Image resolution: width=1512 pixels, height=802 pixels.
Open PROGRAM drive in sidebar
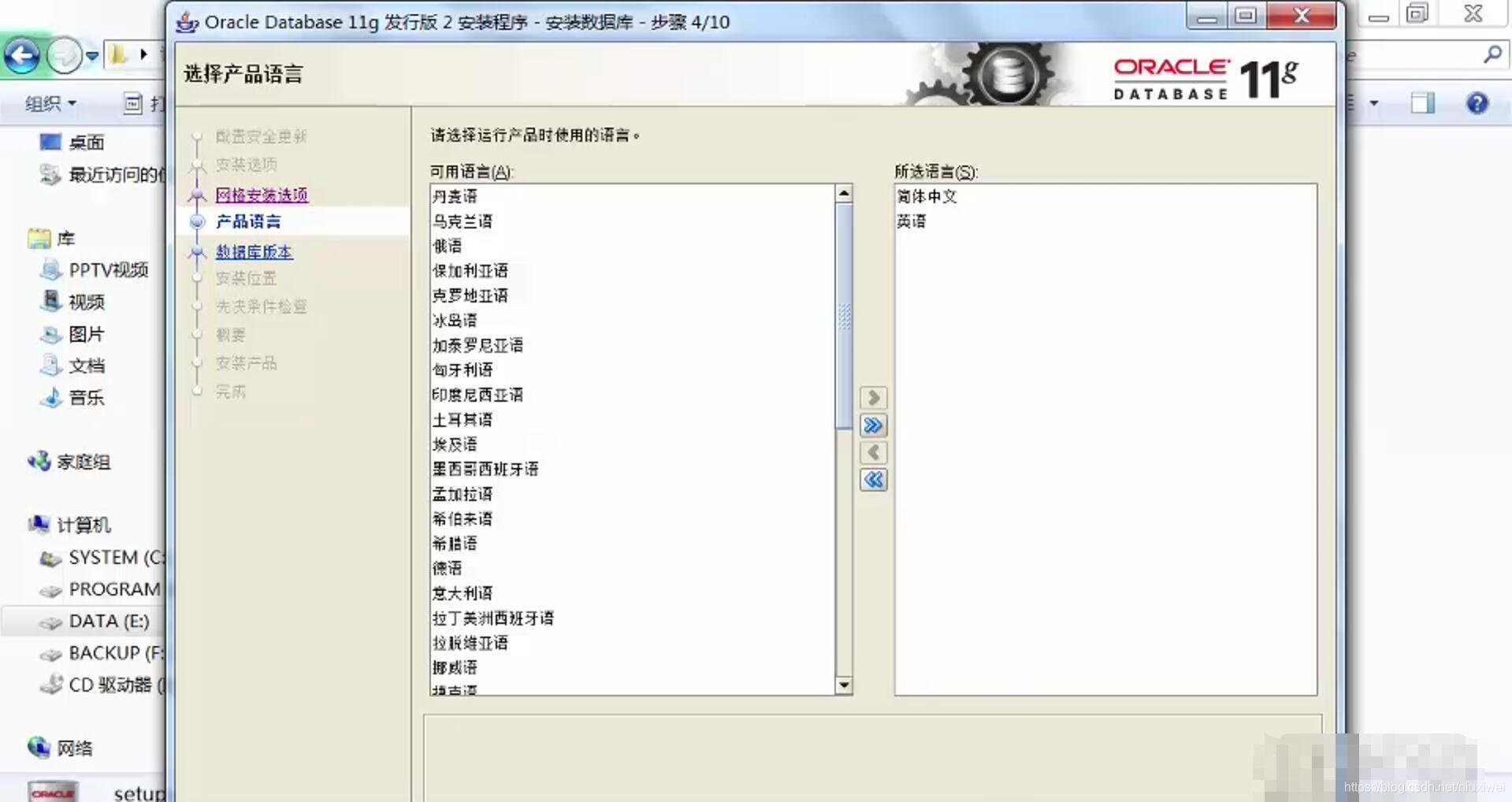pos(102,589)
